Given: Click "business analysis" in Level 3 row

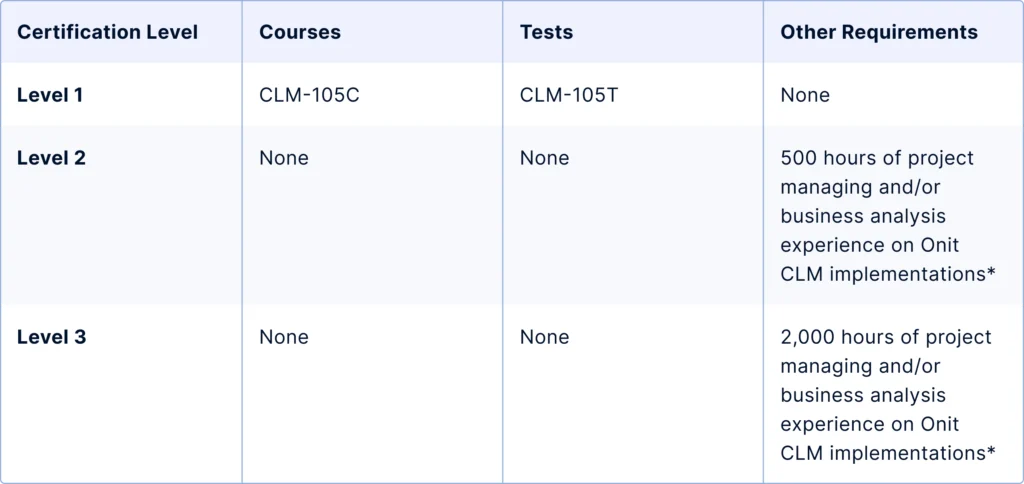Looking at the screenshot, I should coord(863,396).
